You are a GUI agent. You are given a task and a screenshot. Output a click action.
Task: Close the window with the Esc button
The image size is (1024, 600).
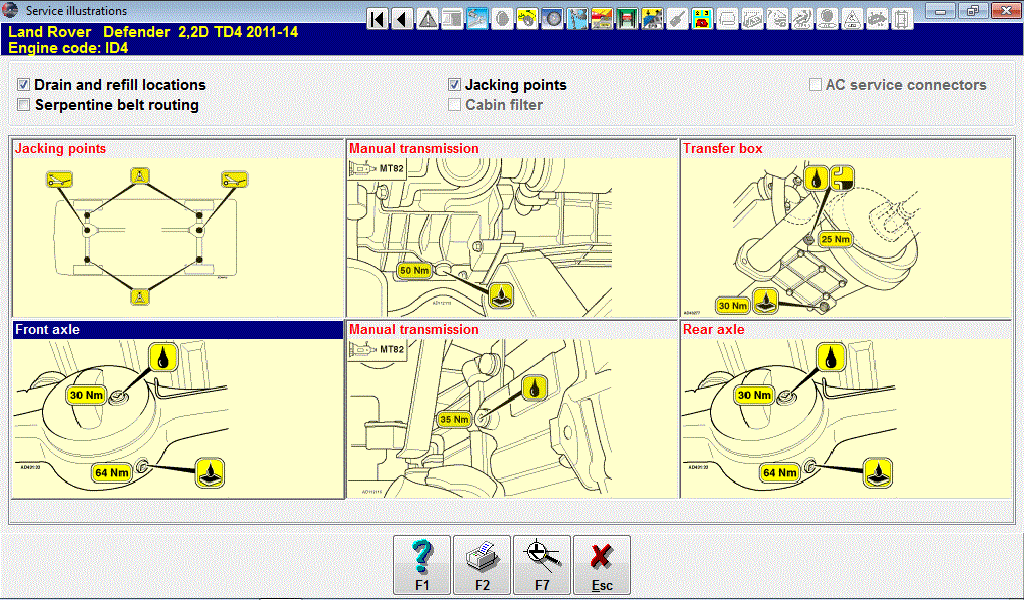pyautogui.click(x=602, y=565)
